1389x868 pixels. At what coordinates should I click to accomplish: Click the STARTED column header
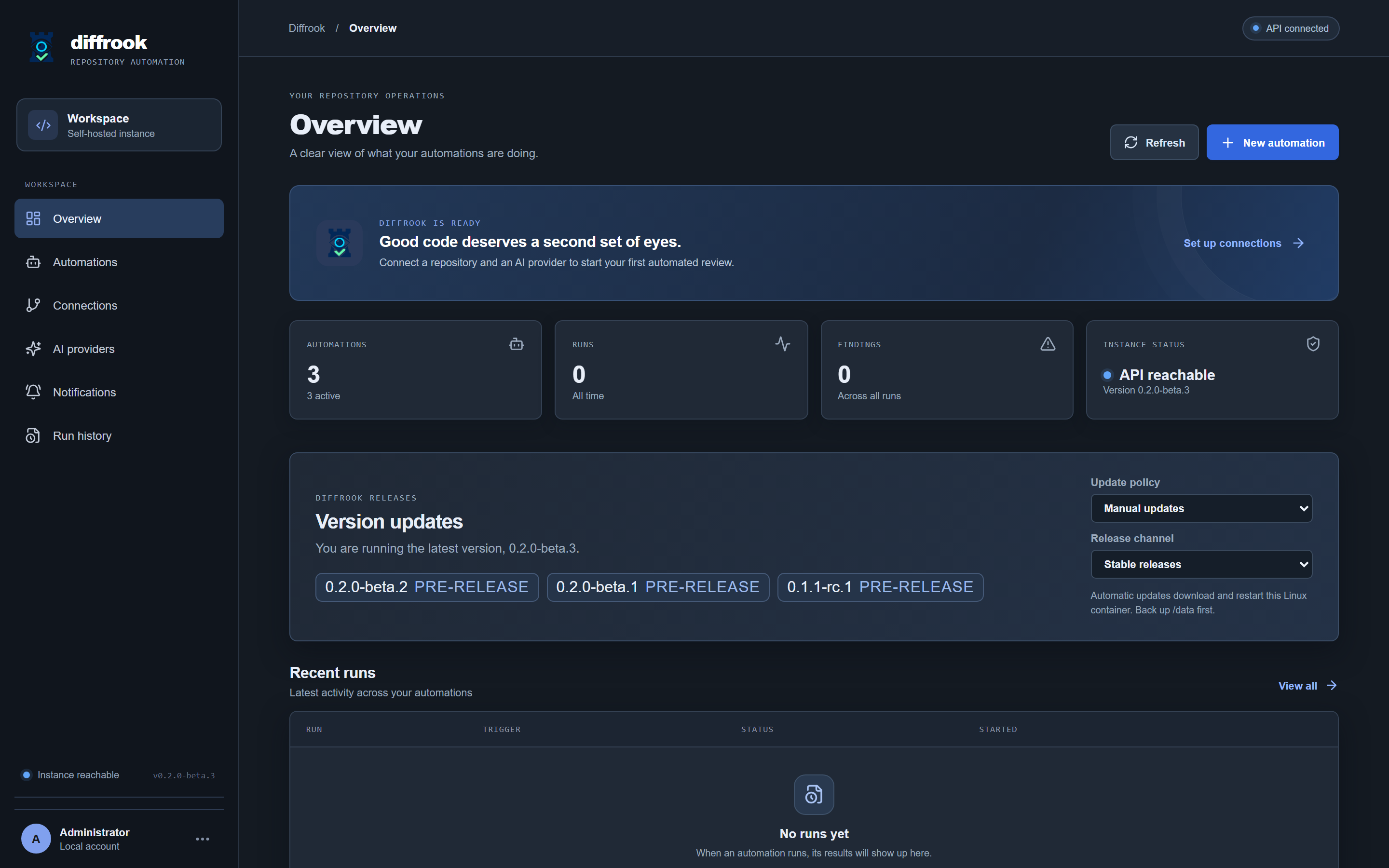click(x=998, y=730)
